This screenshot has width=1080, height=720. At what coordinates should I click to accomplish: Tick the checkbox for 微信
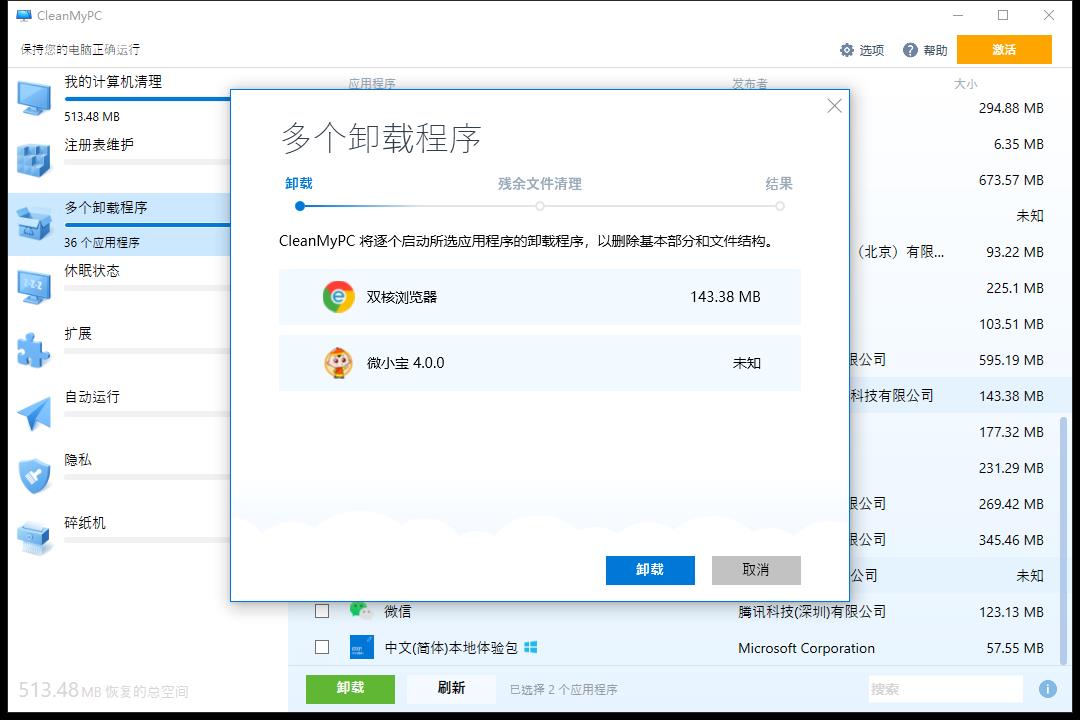322,611
